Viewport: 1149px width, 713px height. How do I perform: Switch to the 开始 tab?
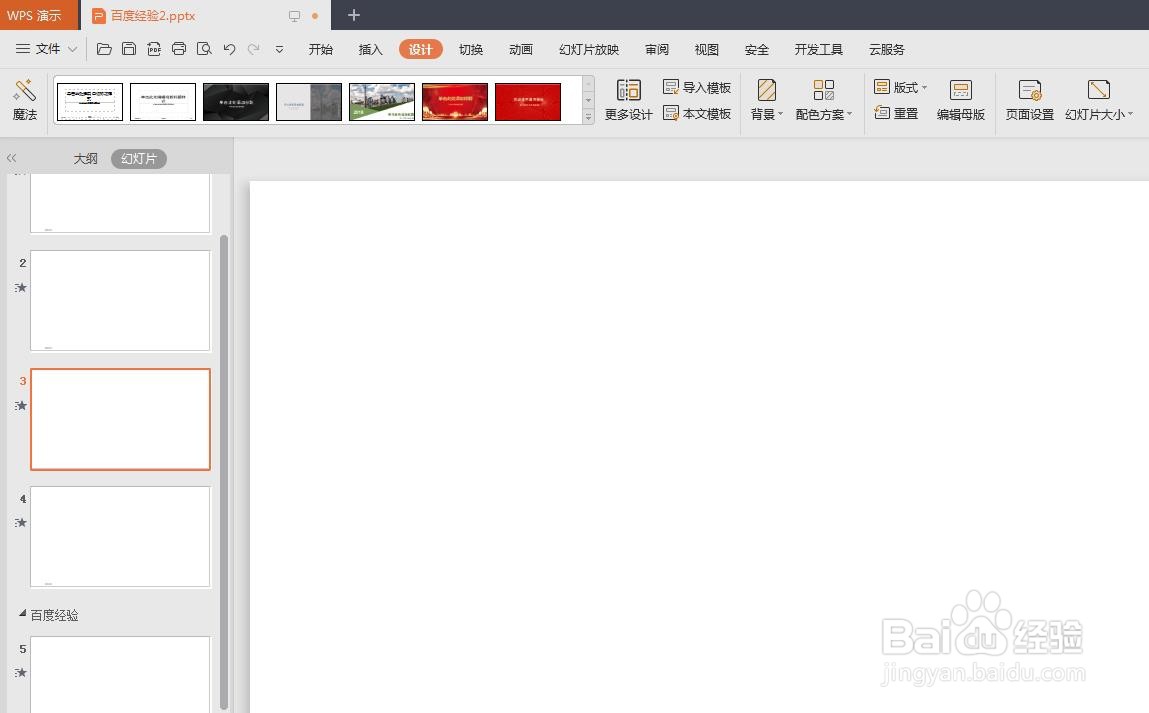pos(320,49)
